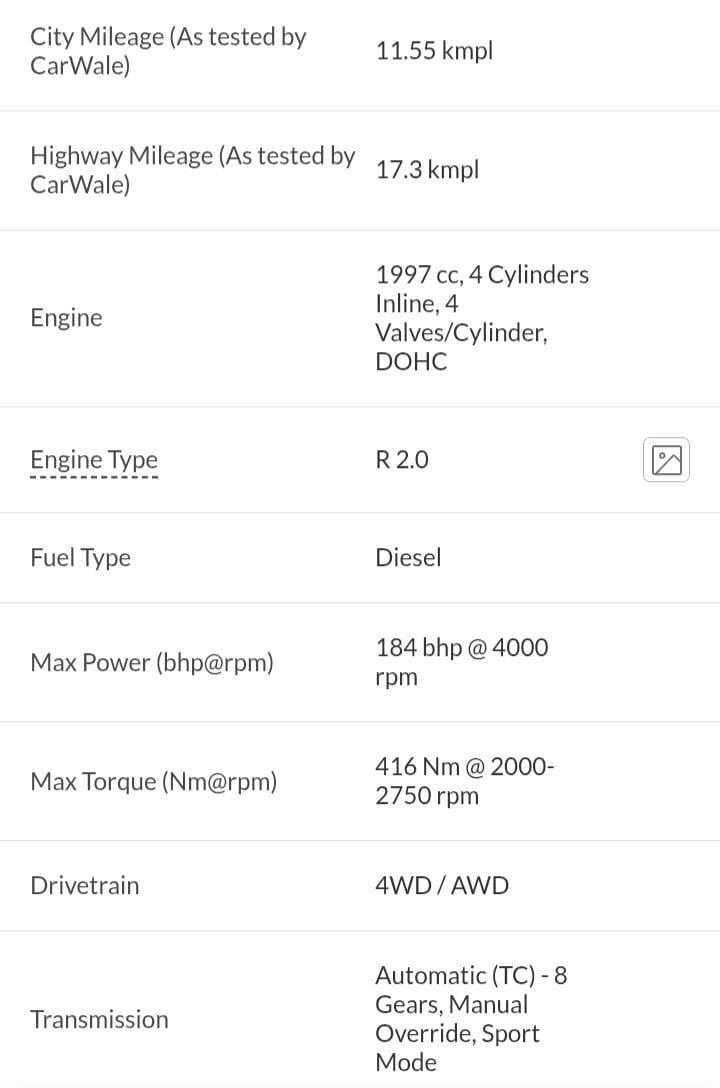720x1088 pixels.
Task: Click the DOHC text in engine details
Action: (411, 362)
